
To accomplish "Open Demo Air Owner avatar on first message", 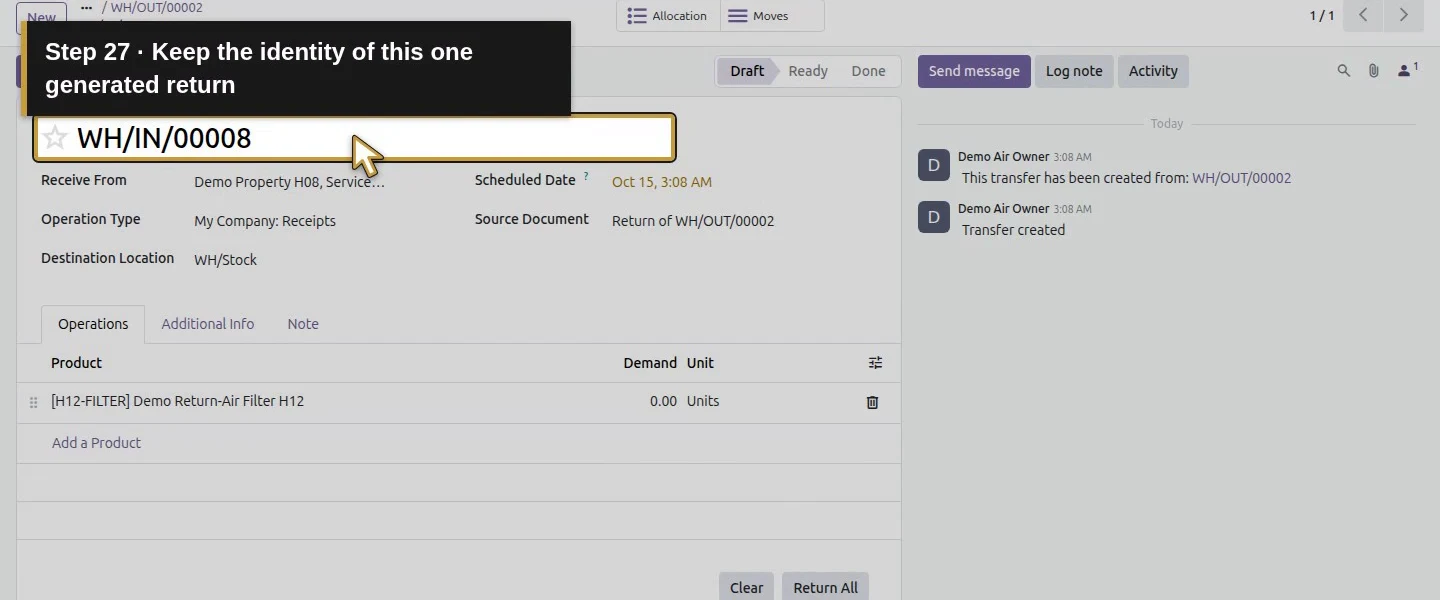I will [934, 165].
